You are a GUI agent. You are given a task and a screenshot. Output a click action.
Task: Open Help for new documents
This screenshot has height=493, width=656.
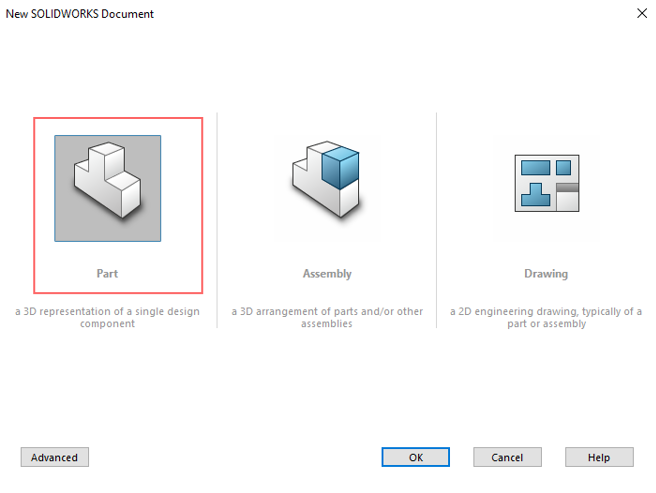[599, 457]
